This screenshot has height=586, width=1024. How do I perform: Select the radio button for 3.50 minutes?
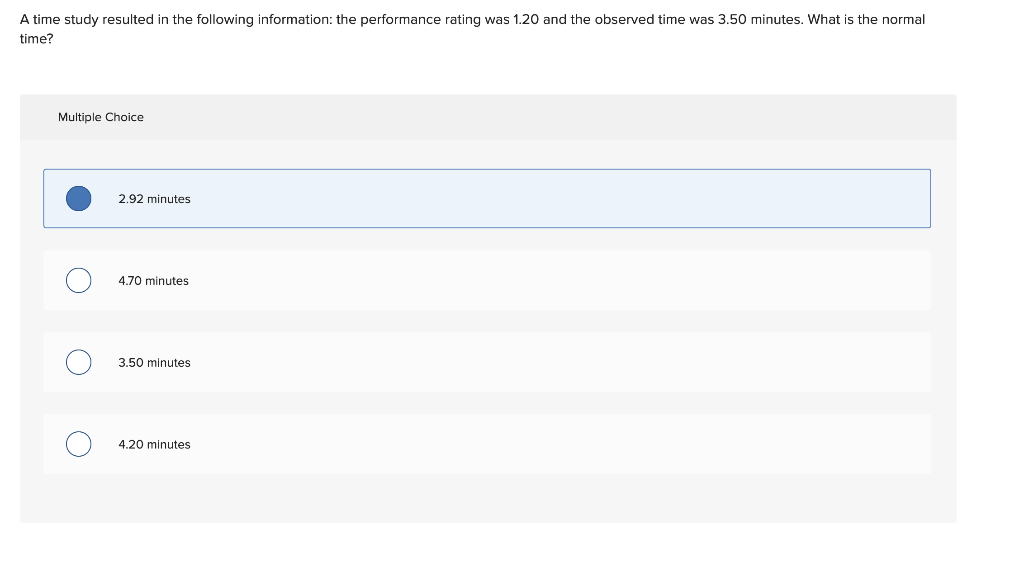coord(78,362)
